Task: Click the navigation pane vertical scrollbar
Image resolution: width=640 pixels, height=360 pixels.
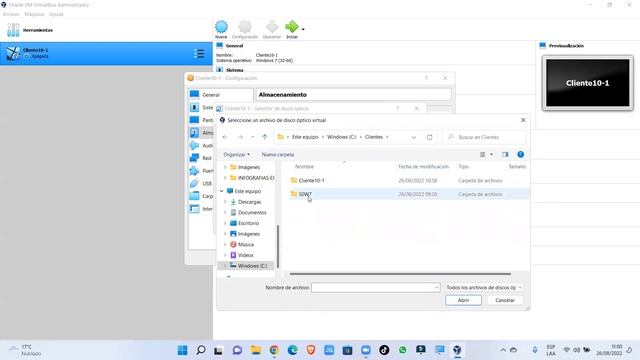Action: 278,247
